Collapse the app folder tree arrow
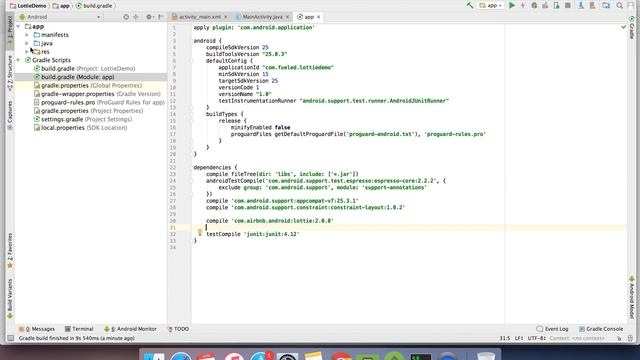Image resolution: width=640 pixels, height=360 pixels. 18,27
